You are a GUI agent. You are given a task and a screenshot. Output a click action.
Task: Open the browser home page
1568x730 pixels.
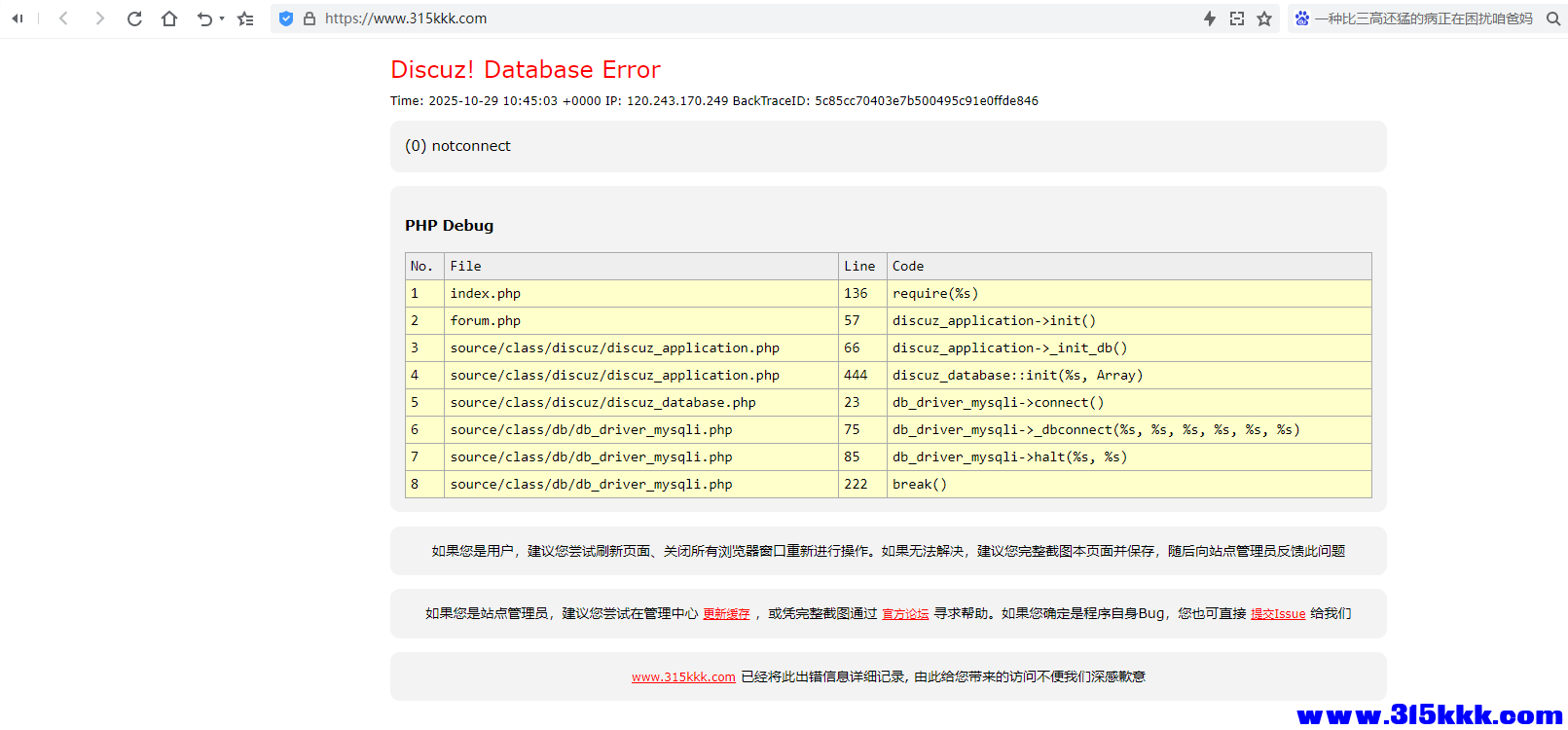[169, 18]
